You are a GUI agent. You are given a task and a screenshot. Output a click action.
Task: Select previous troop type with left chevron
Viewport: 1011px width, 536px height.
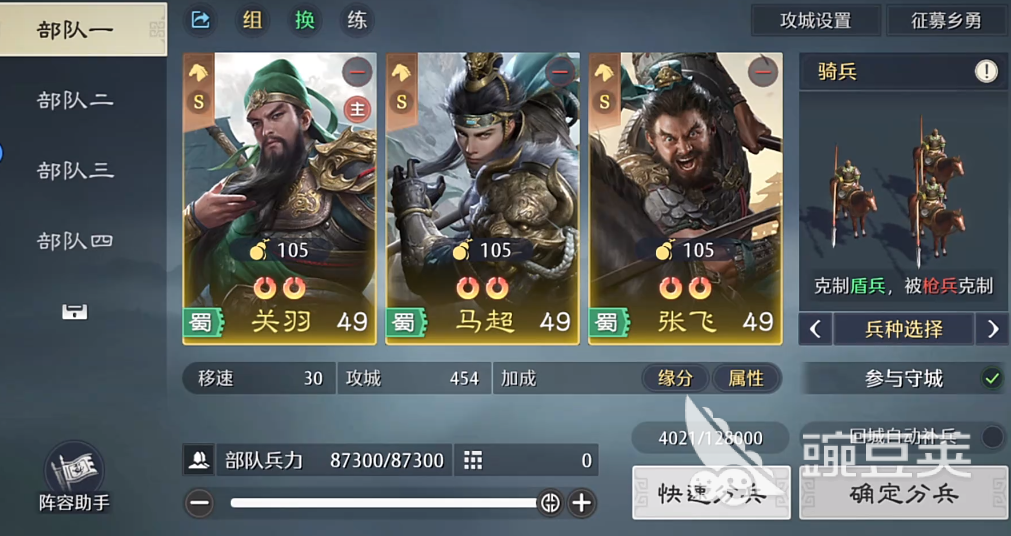coord(815,330)
